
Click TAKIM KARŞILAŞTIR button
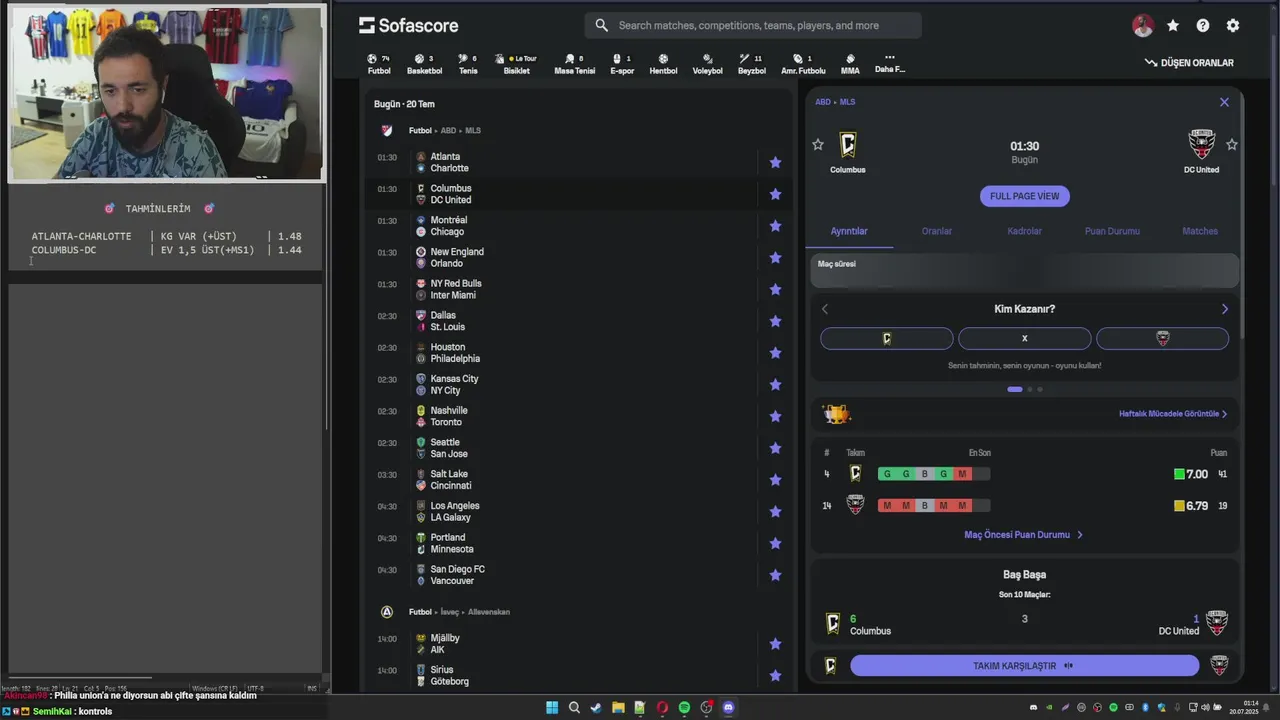click(1024, 666)
